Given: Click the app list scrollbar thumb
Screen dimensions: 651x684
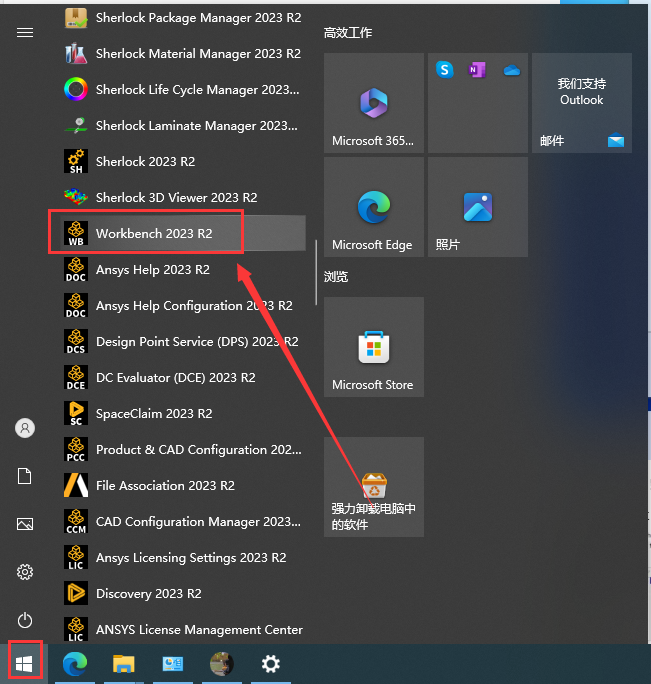Looking at the screenshot, I should (316, 272).
